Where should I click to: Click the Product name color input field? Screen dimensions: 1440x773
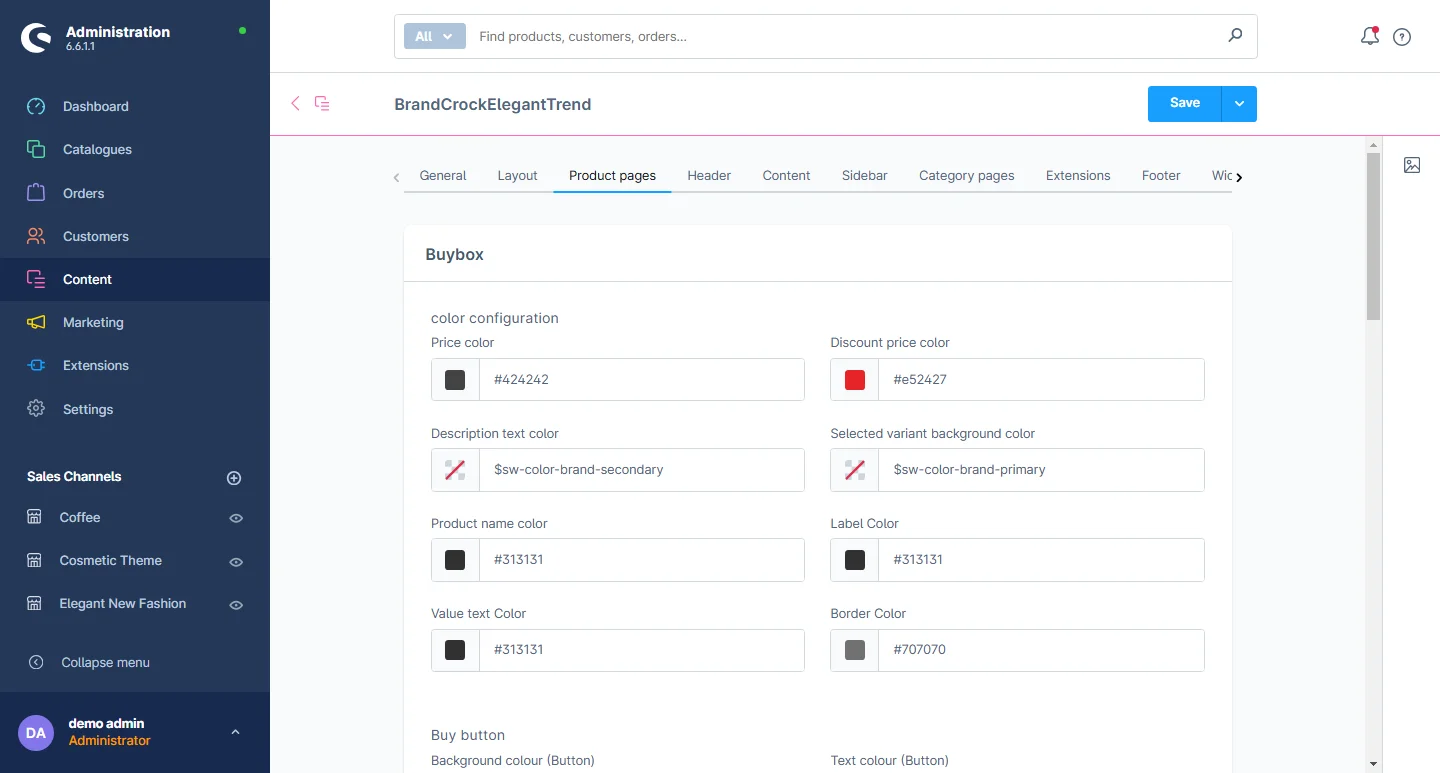click(641, 560)
